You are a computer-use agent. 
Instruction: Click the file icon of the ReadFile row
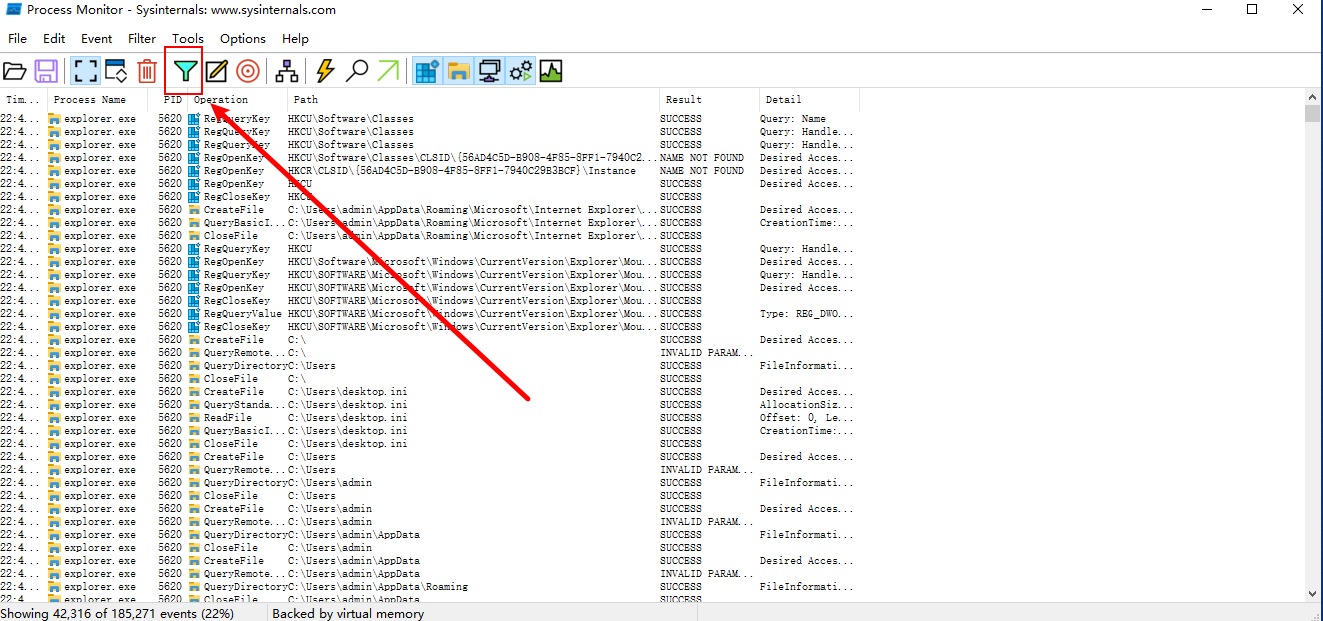(x=194, y=418)
